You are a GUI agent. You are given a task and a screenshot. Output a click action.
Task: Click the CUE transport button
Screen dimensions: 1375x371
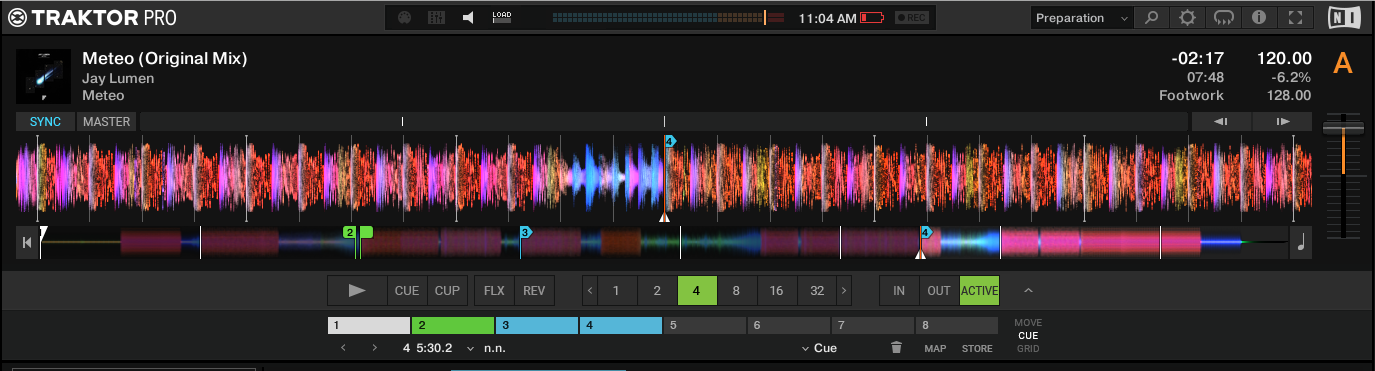pyautogui.click(x=407, y=291)
